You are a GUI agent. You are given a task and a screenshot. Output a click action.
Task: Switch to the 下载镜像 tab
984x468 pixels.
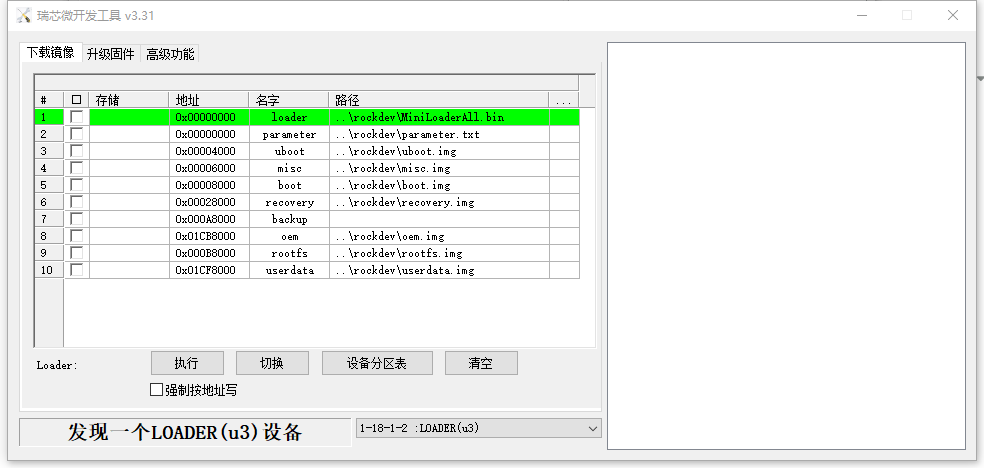(50, 53)
